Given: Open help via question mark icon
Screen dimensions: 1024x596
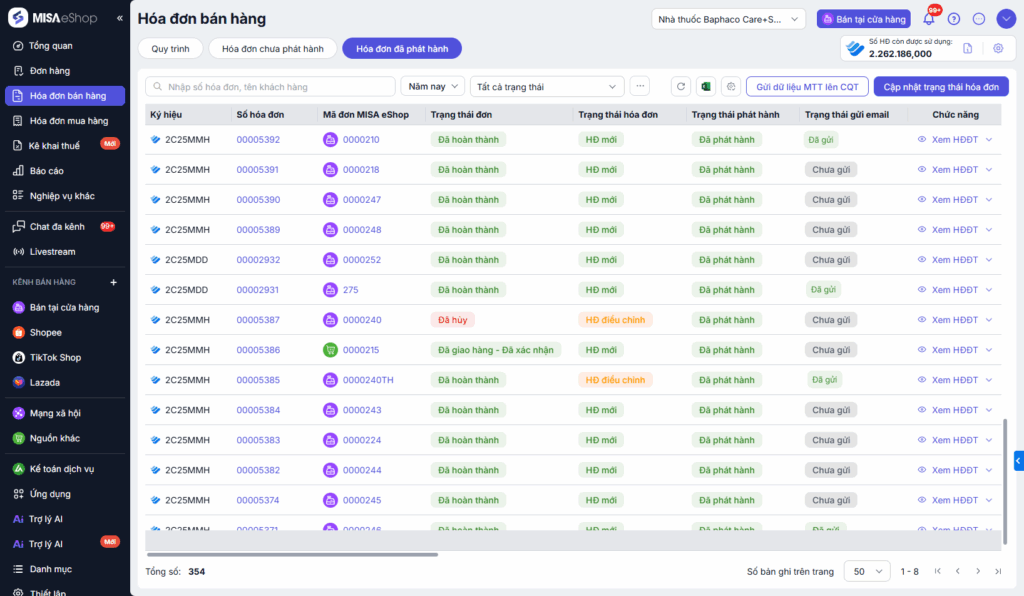Looking at the screenshot, I should pos(953,19).
